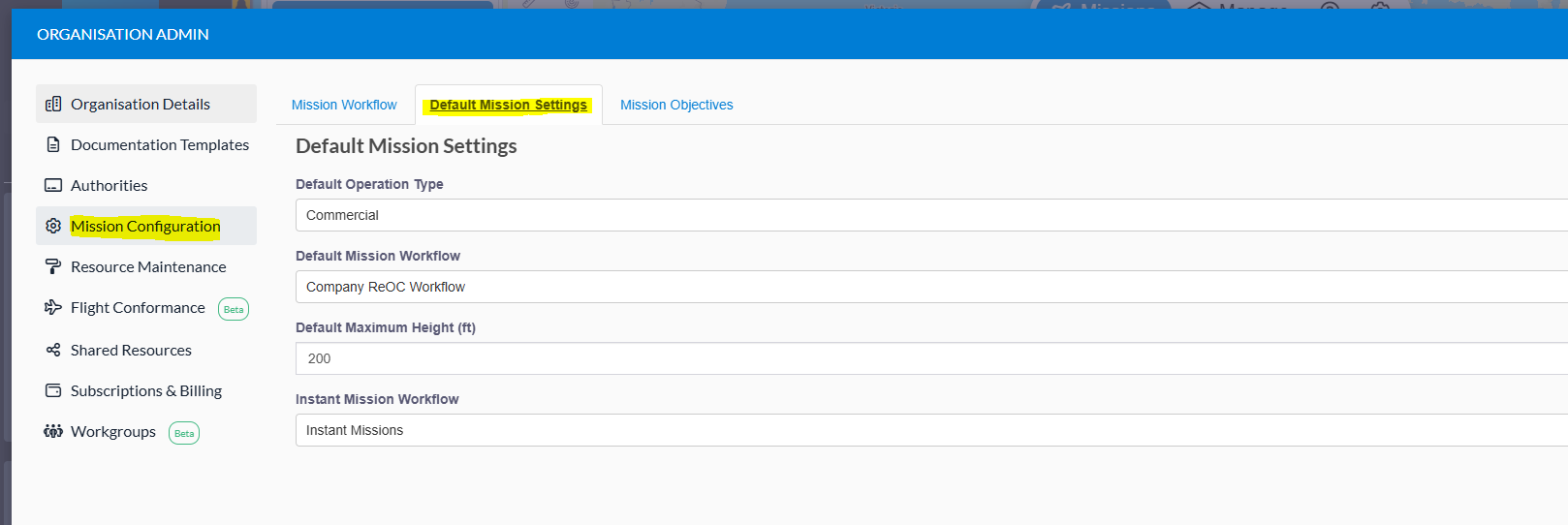Click the Organisation Details building icon
The width and height of the screenshot is (1568, 525).
53,104
